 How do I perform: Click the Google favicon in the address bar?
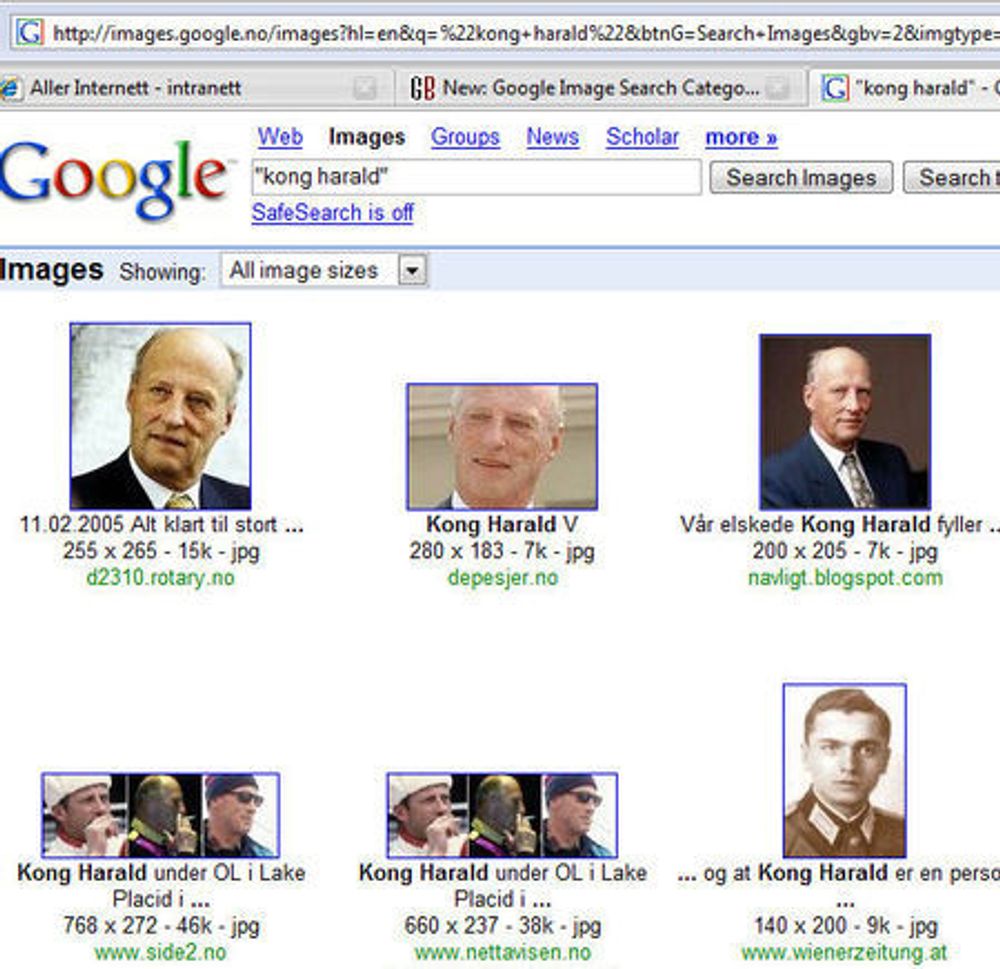(x=30, y=32)
